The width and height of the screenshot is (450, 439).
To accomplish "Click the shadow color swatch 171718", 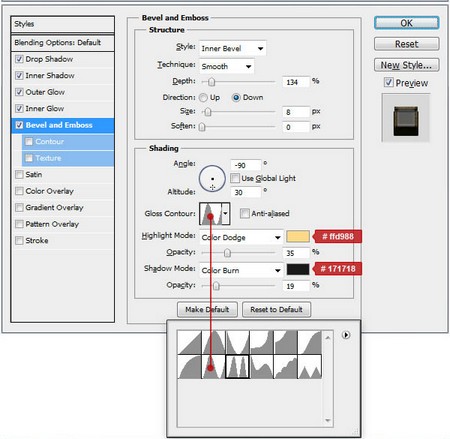I will 298,269.
